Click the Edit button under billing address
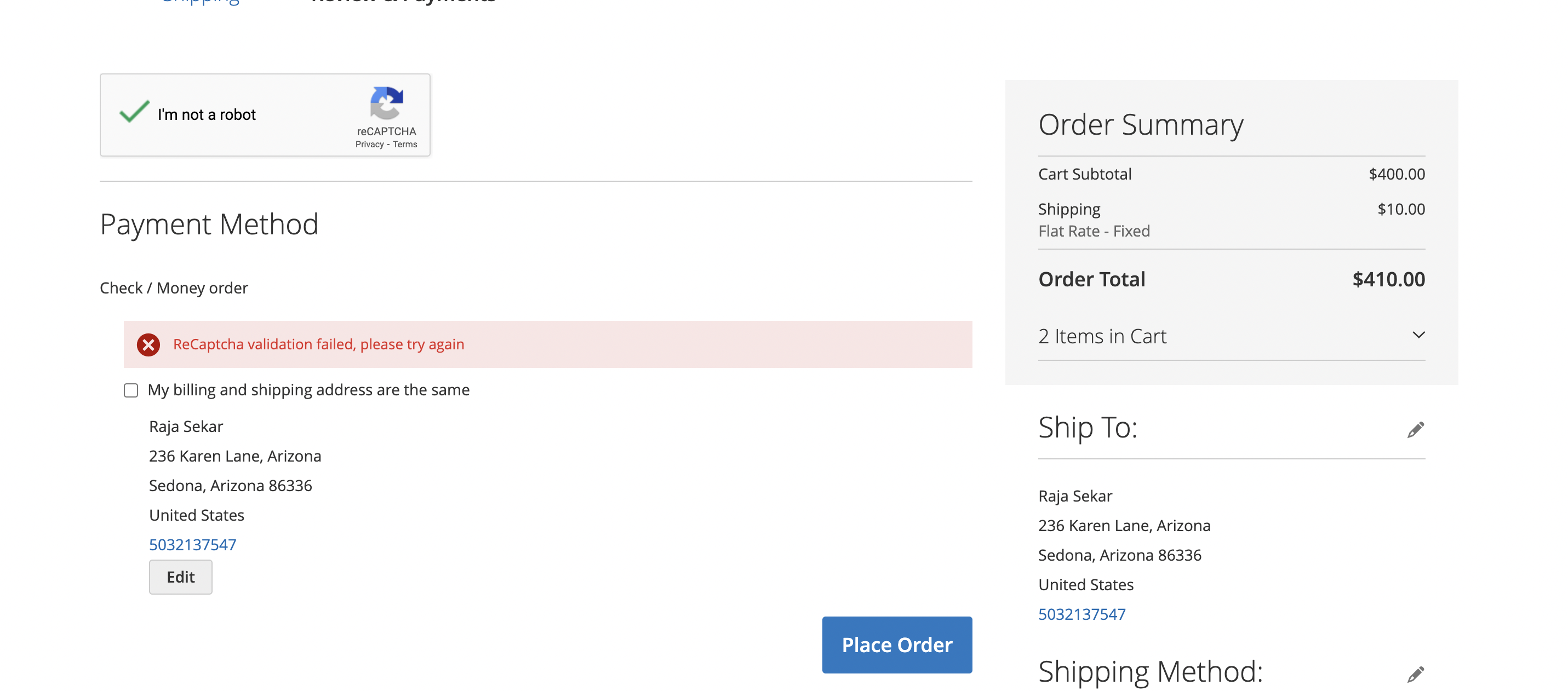The height and width of the screenshot is (691, 1568). [x=180, y=577]
